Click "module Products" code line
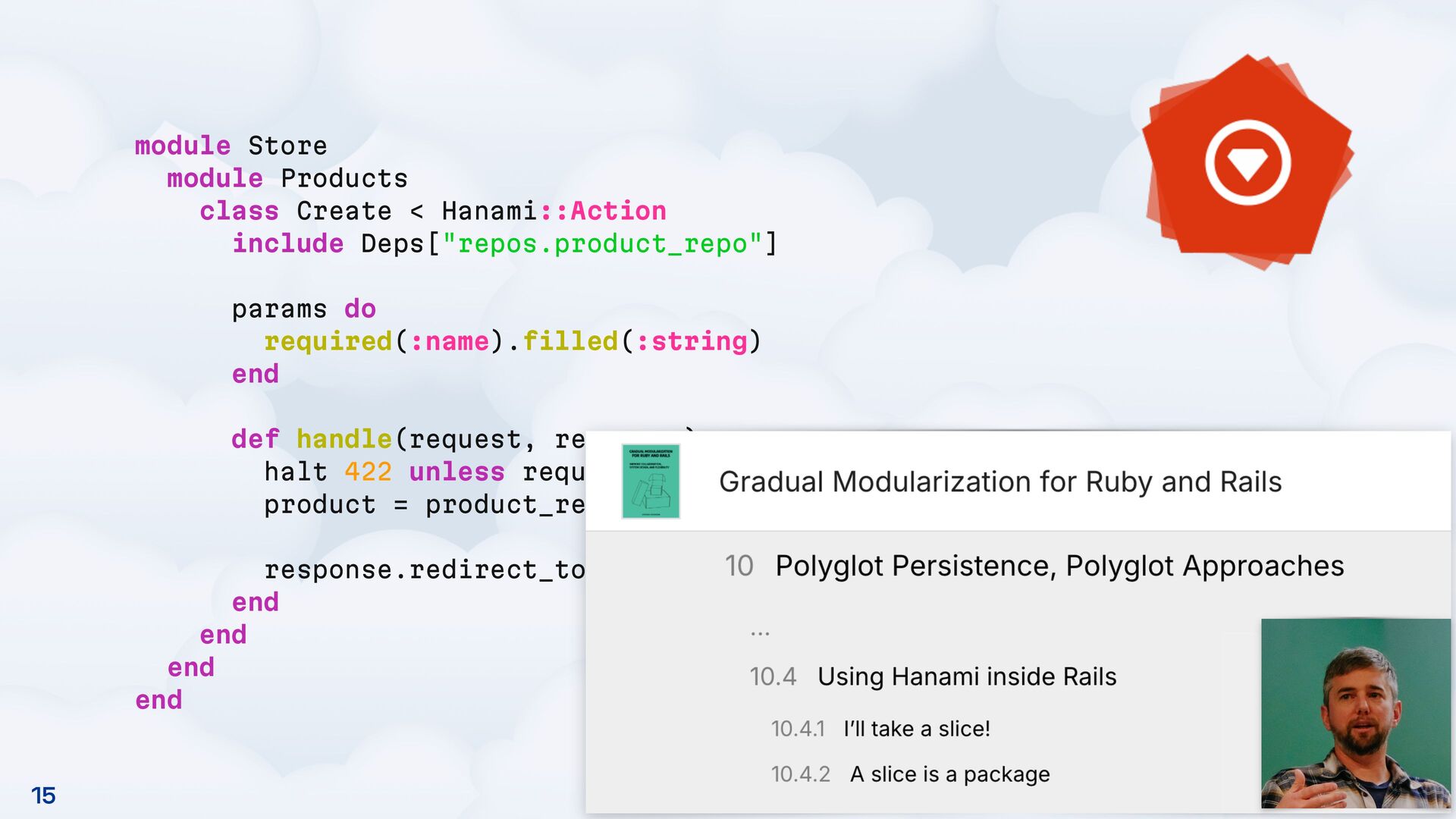 pyautogui.click(x=287, y=178)
